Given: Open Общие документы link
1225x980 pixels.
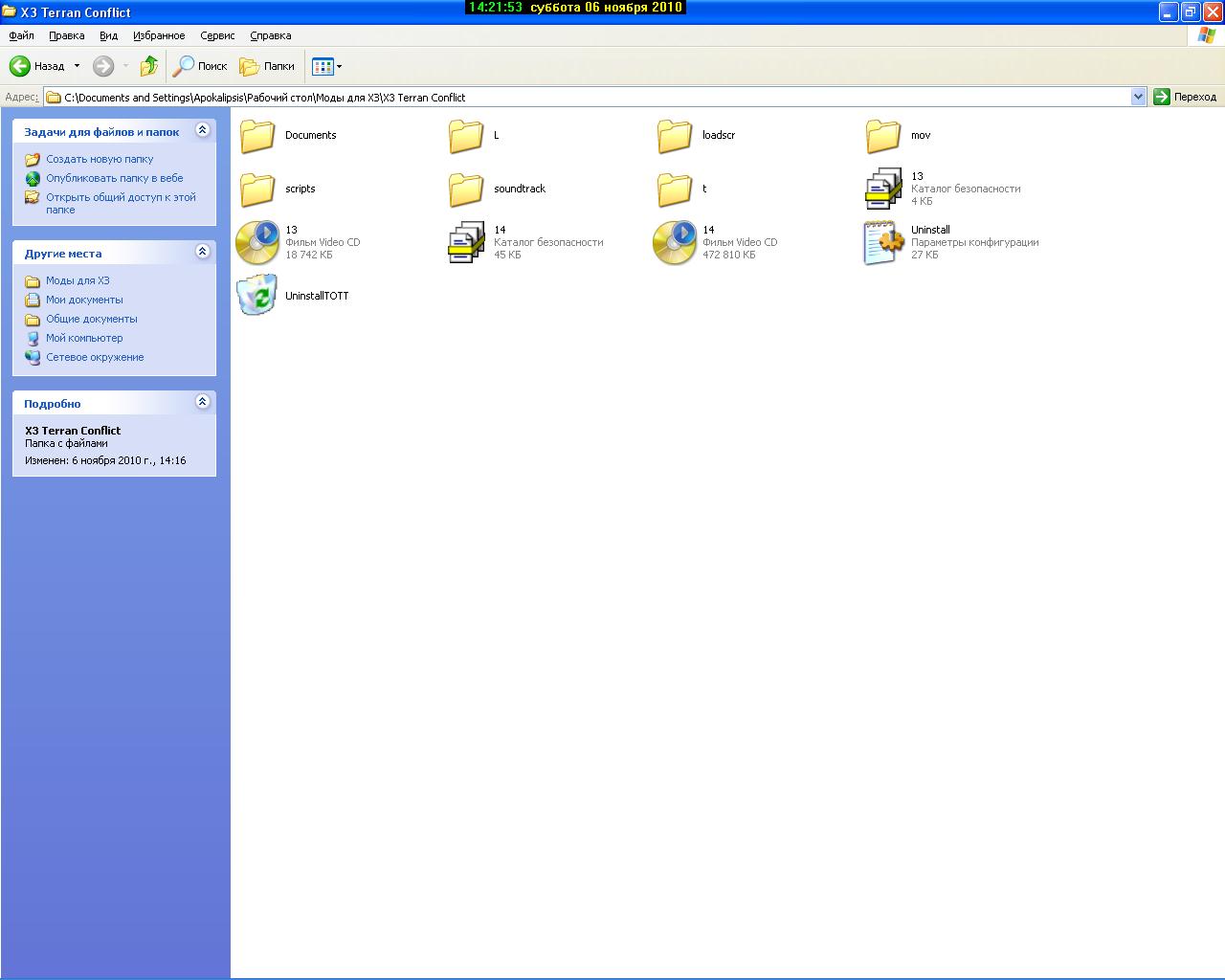Looking at the screenshot, I should [x=92, y=319].
